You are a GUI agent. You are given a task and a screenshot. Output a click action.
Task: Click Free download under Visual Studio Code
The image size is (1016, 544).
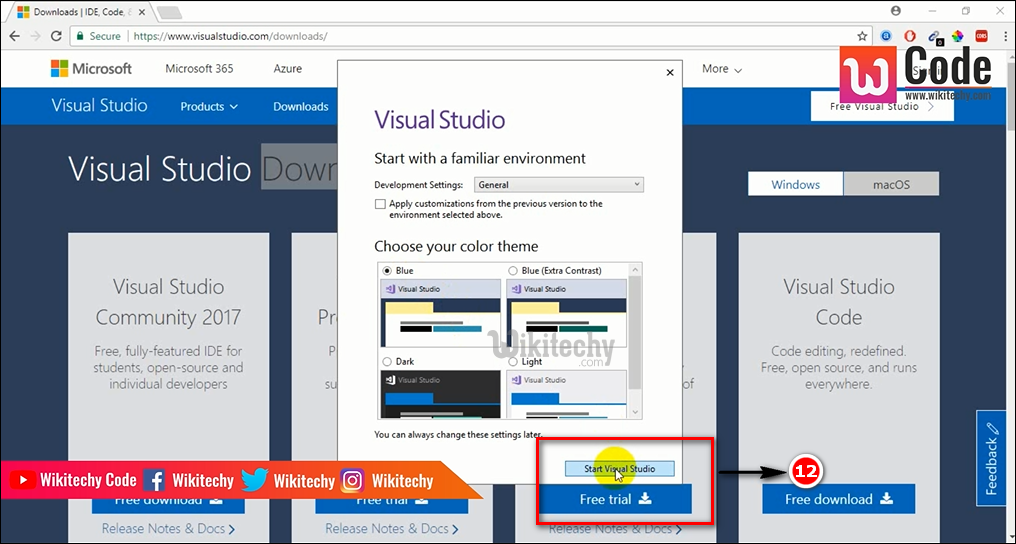tap(838, 499)
